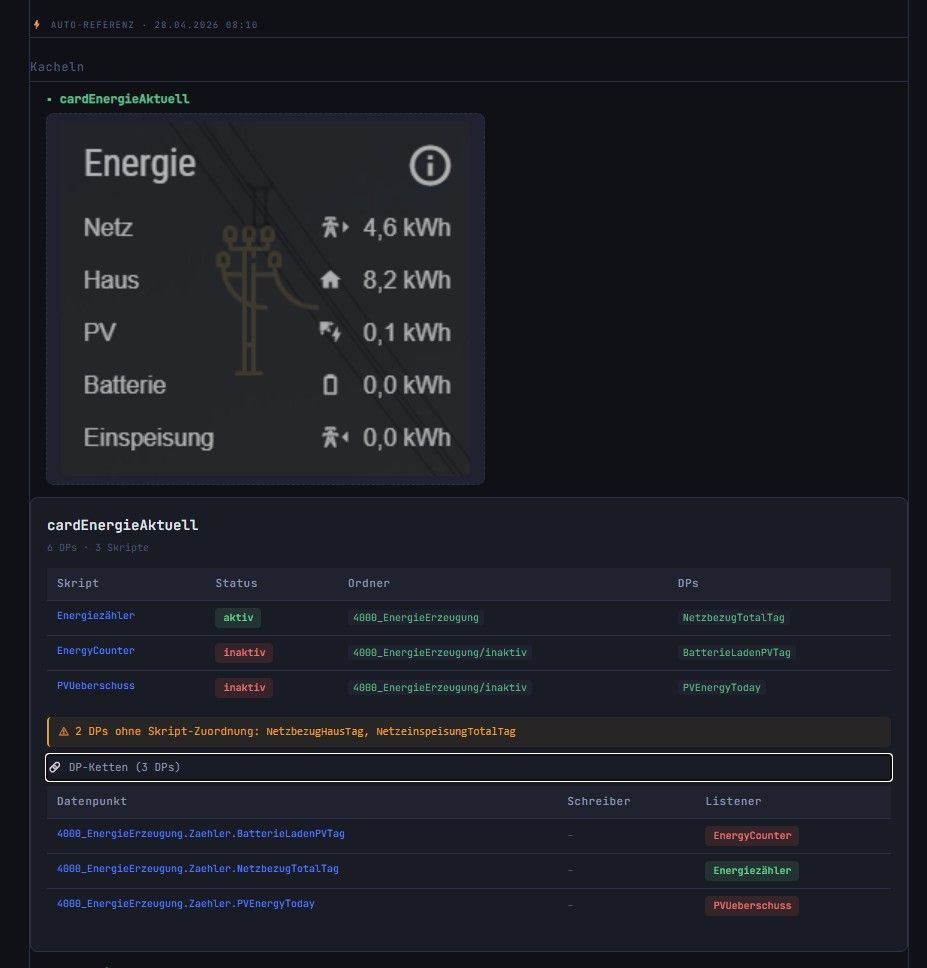Screen dimensions: 927x968
Task: Click the green aktiv status badge
Action: pos(237,617)
